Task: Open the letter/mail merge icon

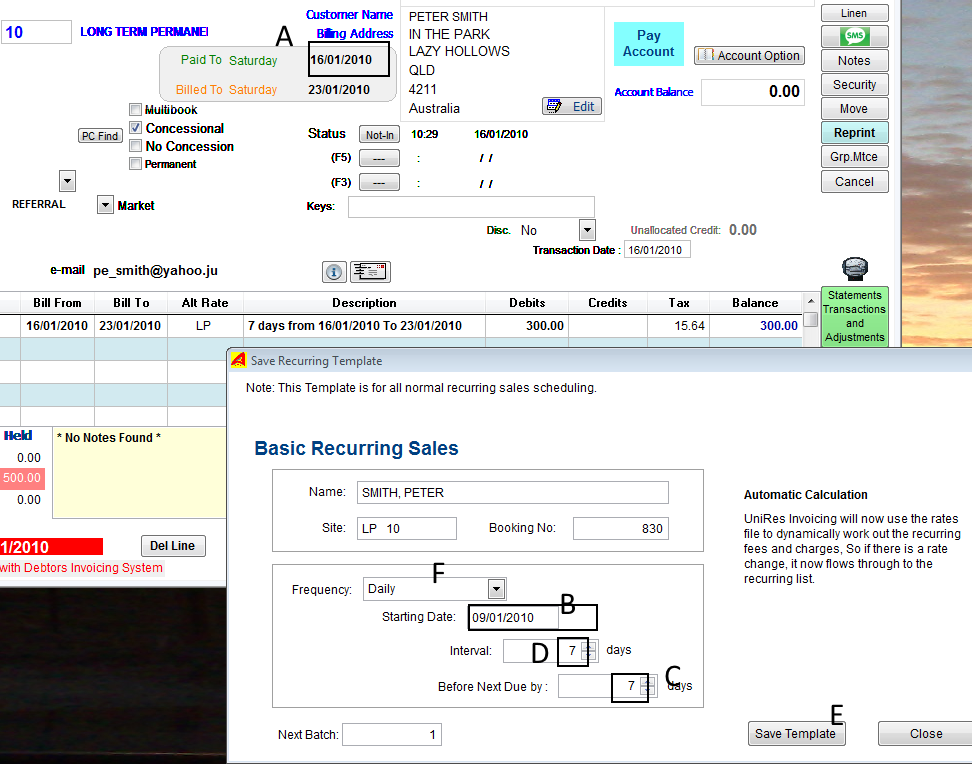Action: tap(370, 272)
